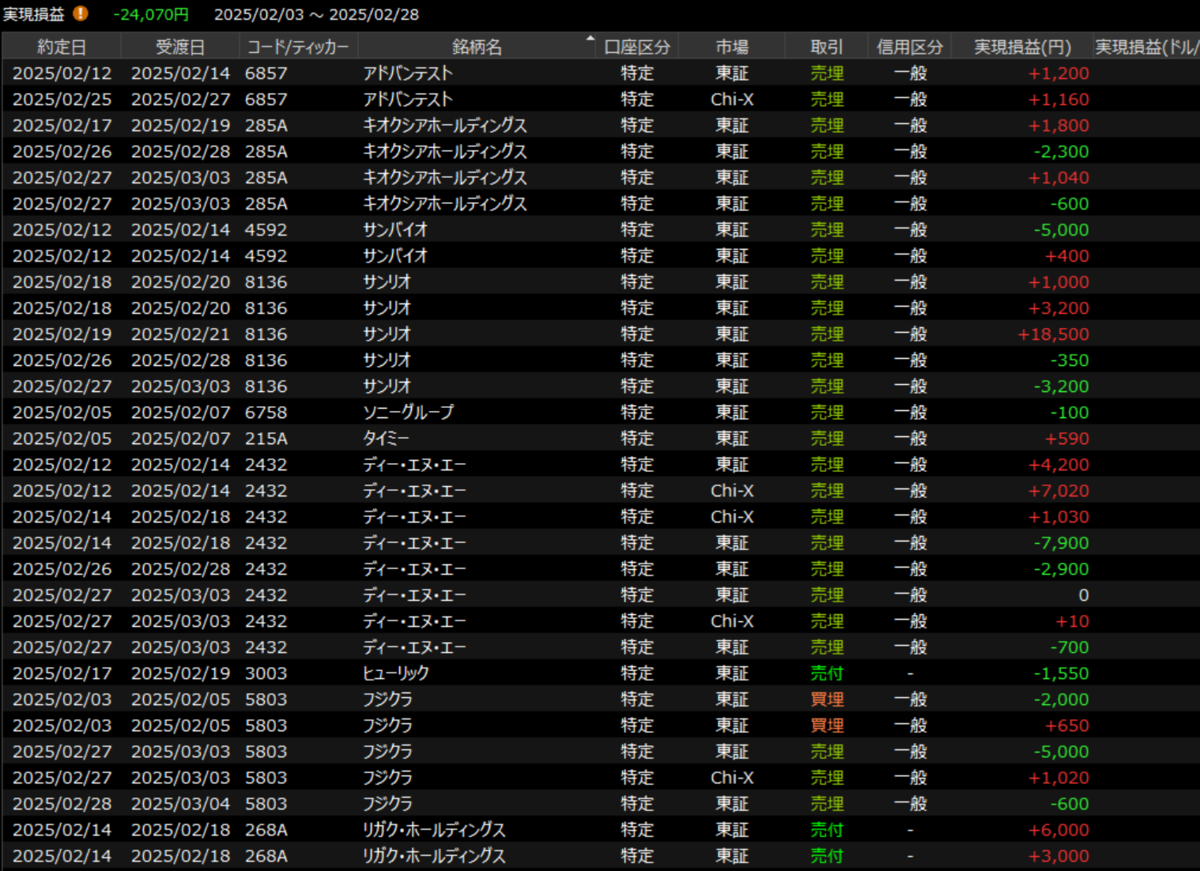Sort by the 約定日 column header
Viewport: 1200px width, 871px height.
pos(62,47)
